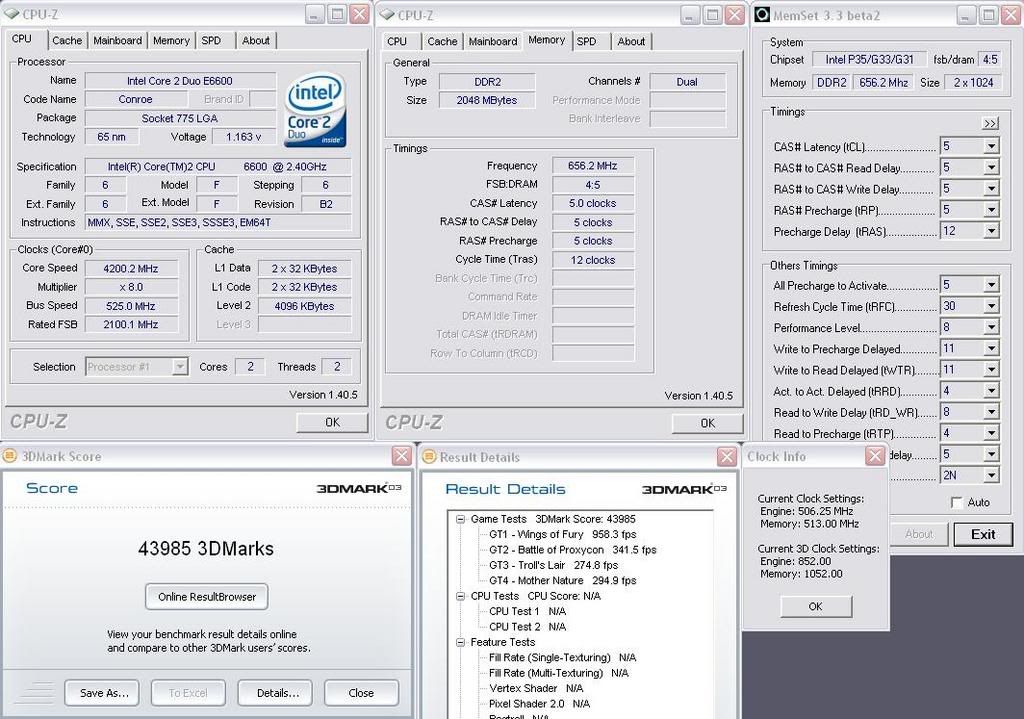Open the Act. to Act. Delayed (tRRD) dropdown

[x=991, y=391]
